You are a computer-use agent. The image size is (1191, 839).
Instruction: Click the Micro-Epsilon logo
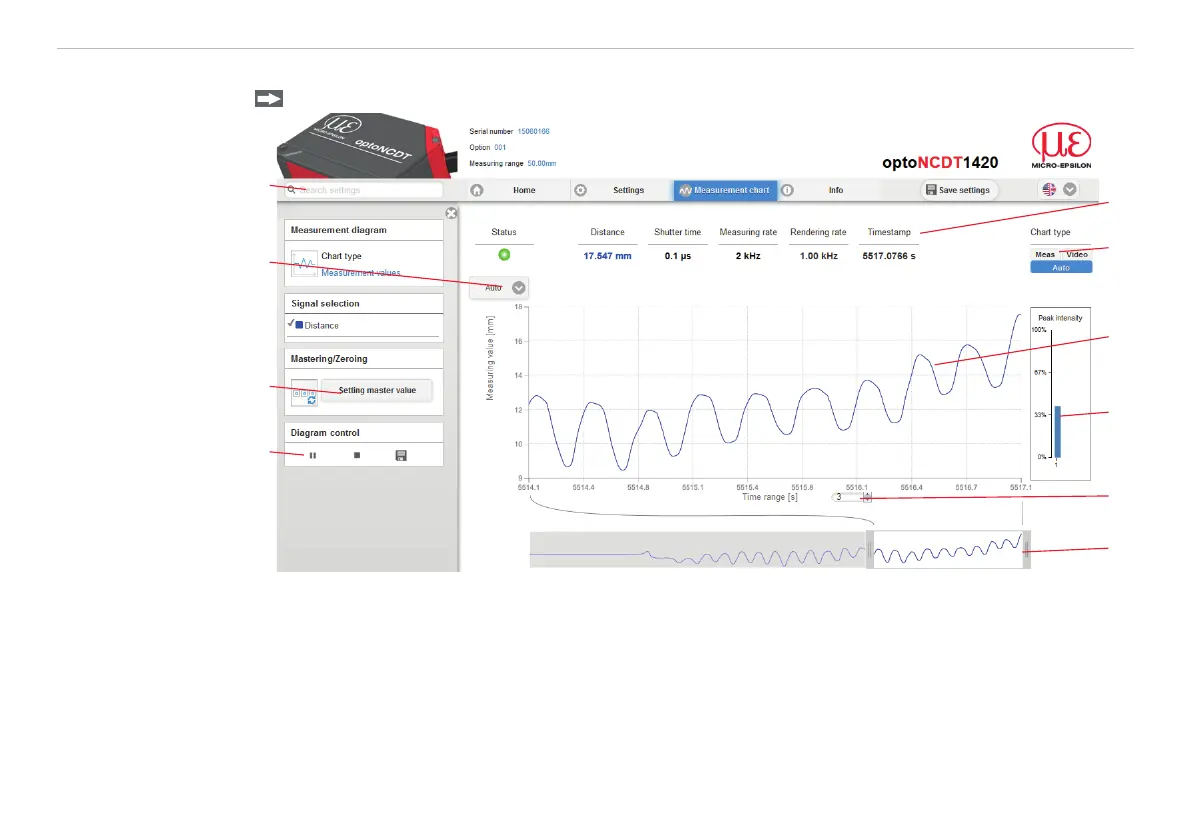pos(1061,145)
